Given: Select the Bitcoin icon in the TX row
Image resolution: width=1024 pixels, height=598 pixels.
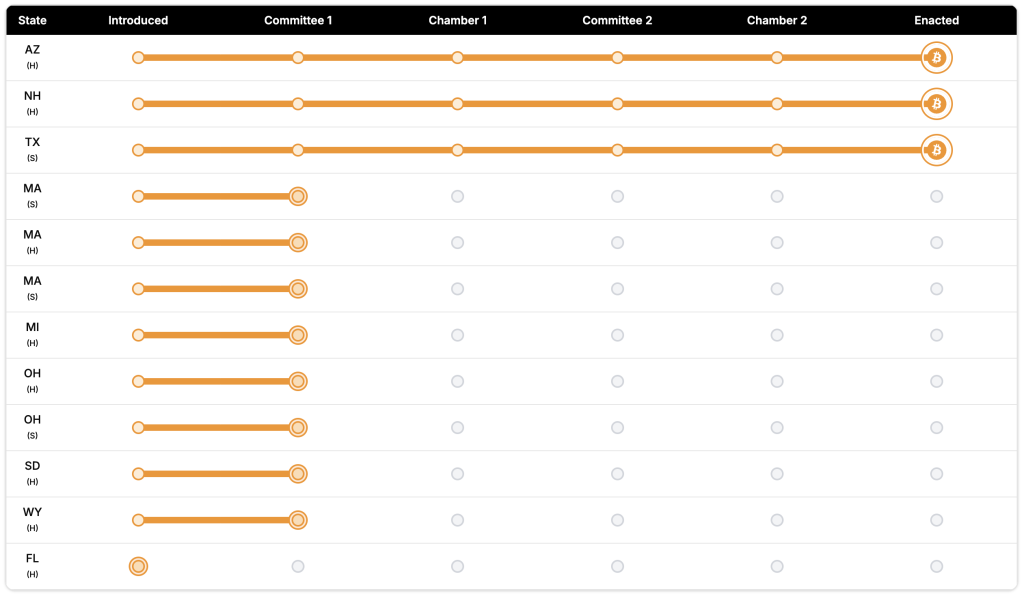Looking at the screenshot, I should pyautogui.click(x=936, y=150).
